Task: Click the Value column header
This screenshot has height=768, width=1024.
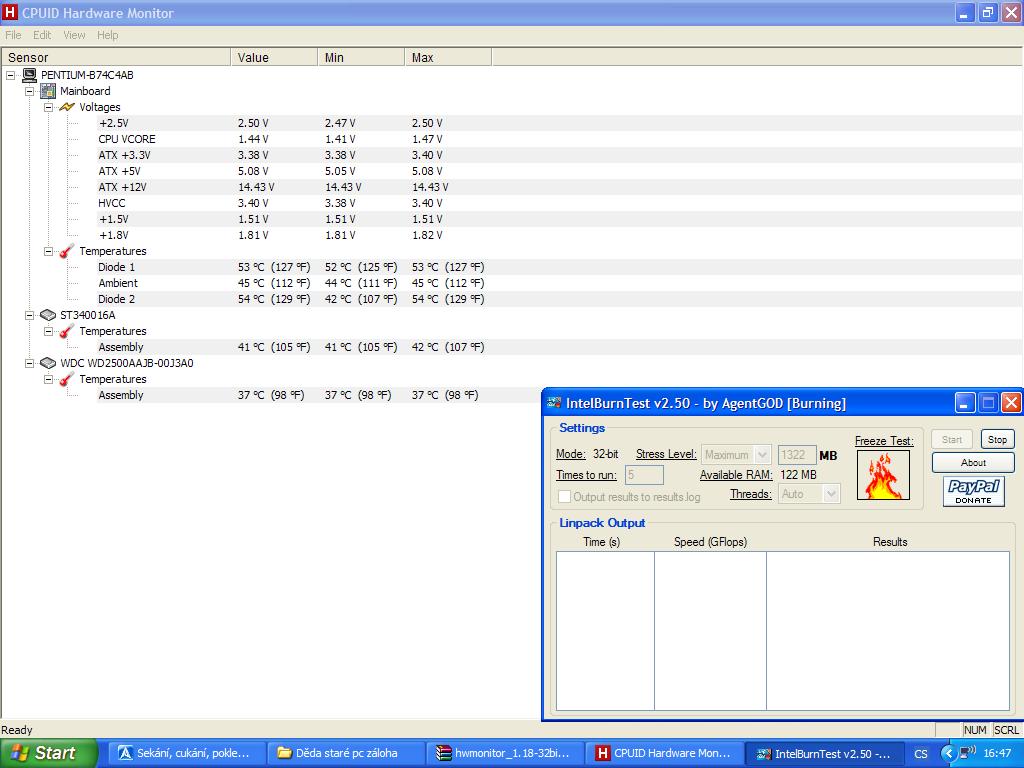Action: point(274,57)
